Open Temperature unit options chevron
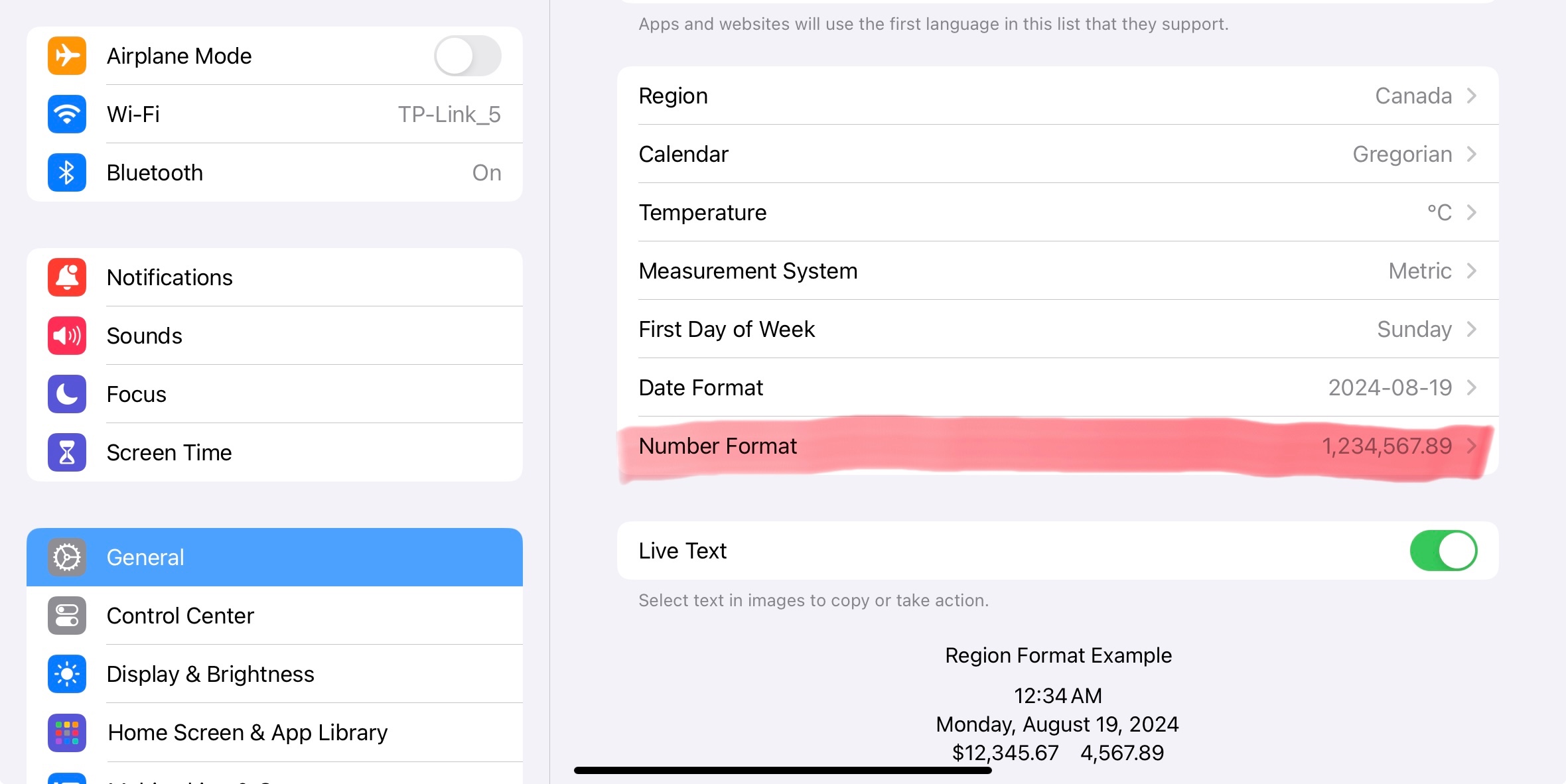 pos(1471,212)
